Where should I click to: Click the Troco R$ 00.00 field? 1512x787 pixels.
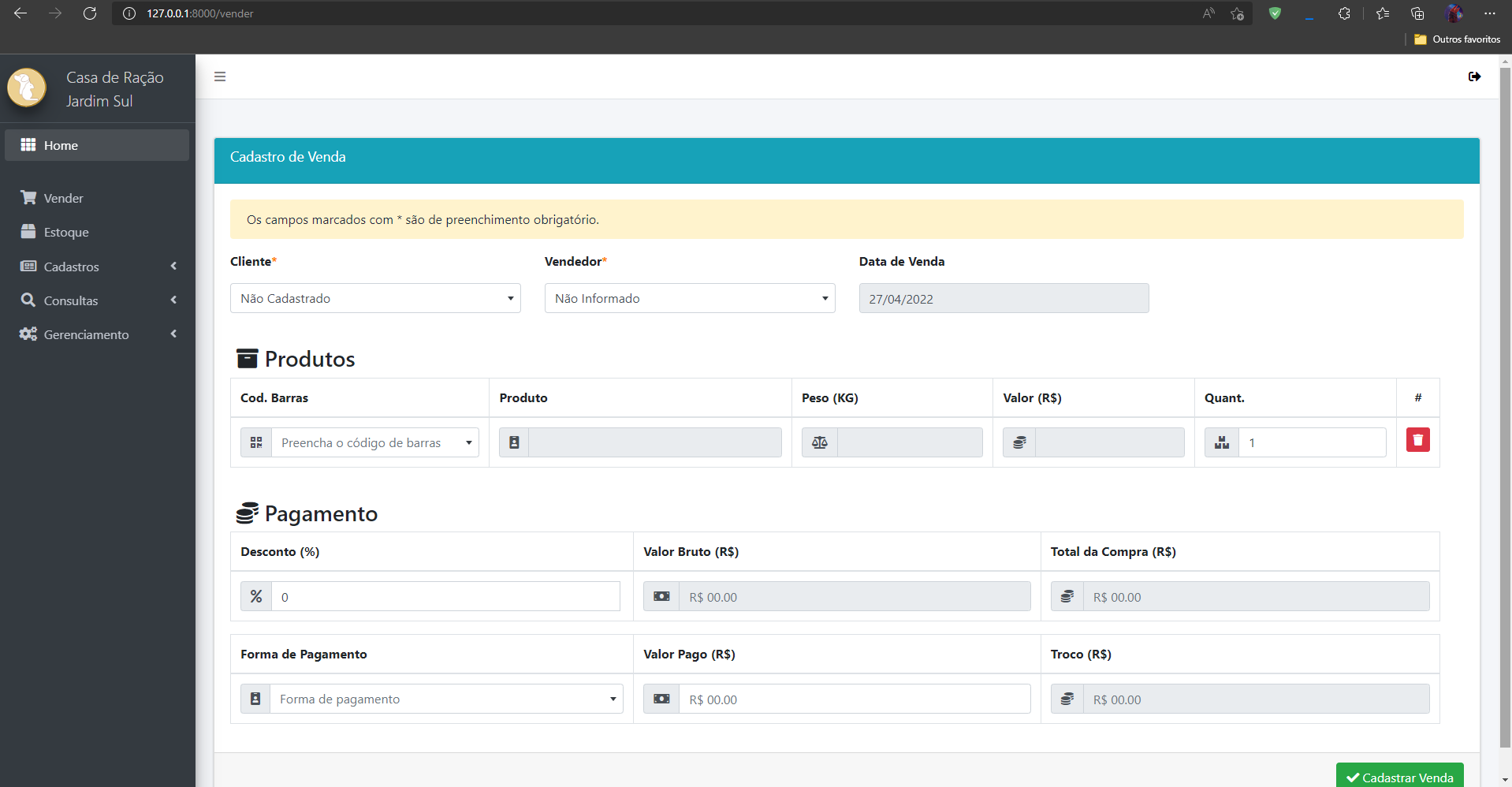tap(1256, 699)
